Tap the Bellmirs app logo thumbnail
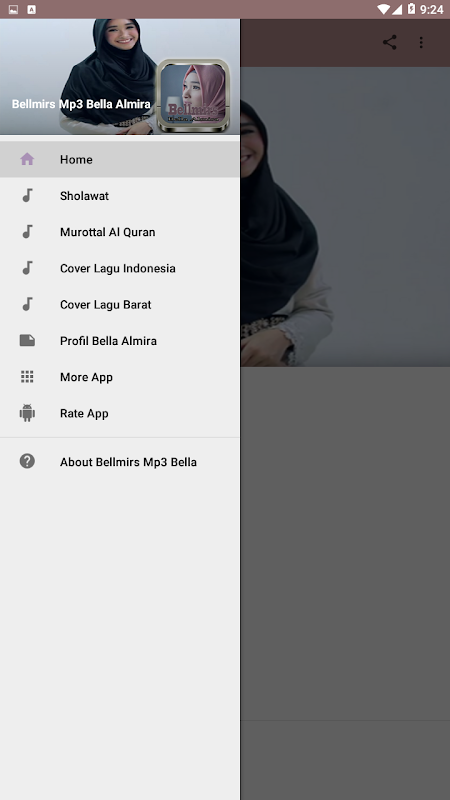This screenshot has width=450, height=800. 193,95
